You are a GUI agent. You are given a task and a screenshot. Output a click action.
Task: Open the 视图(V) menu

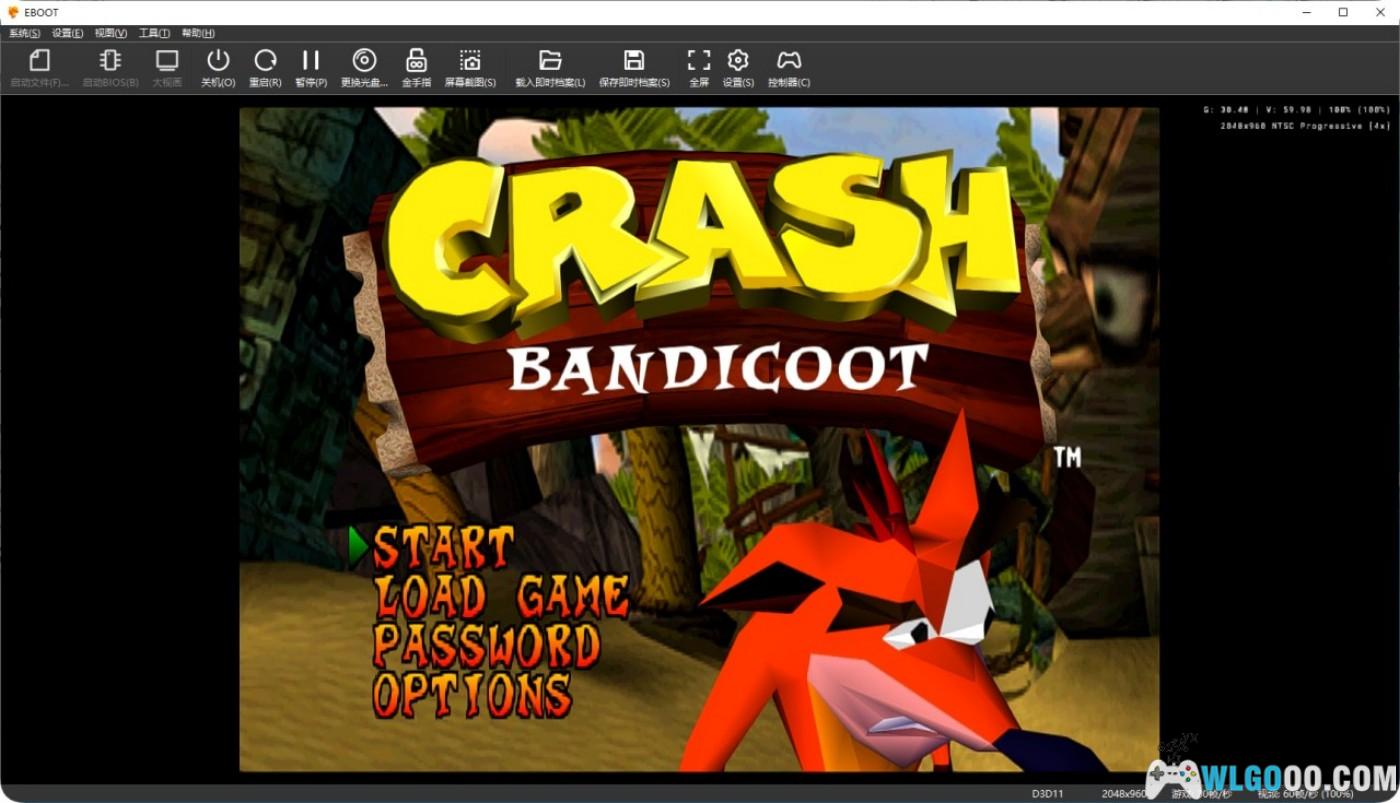point(111,33)
